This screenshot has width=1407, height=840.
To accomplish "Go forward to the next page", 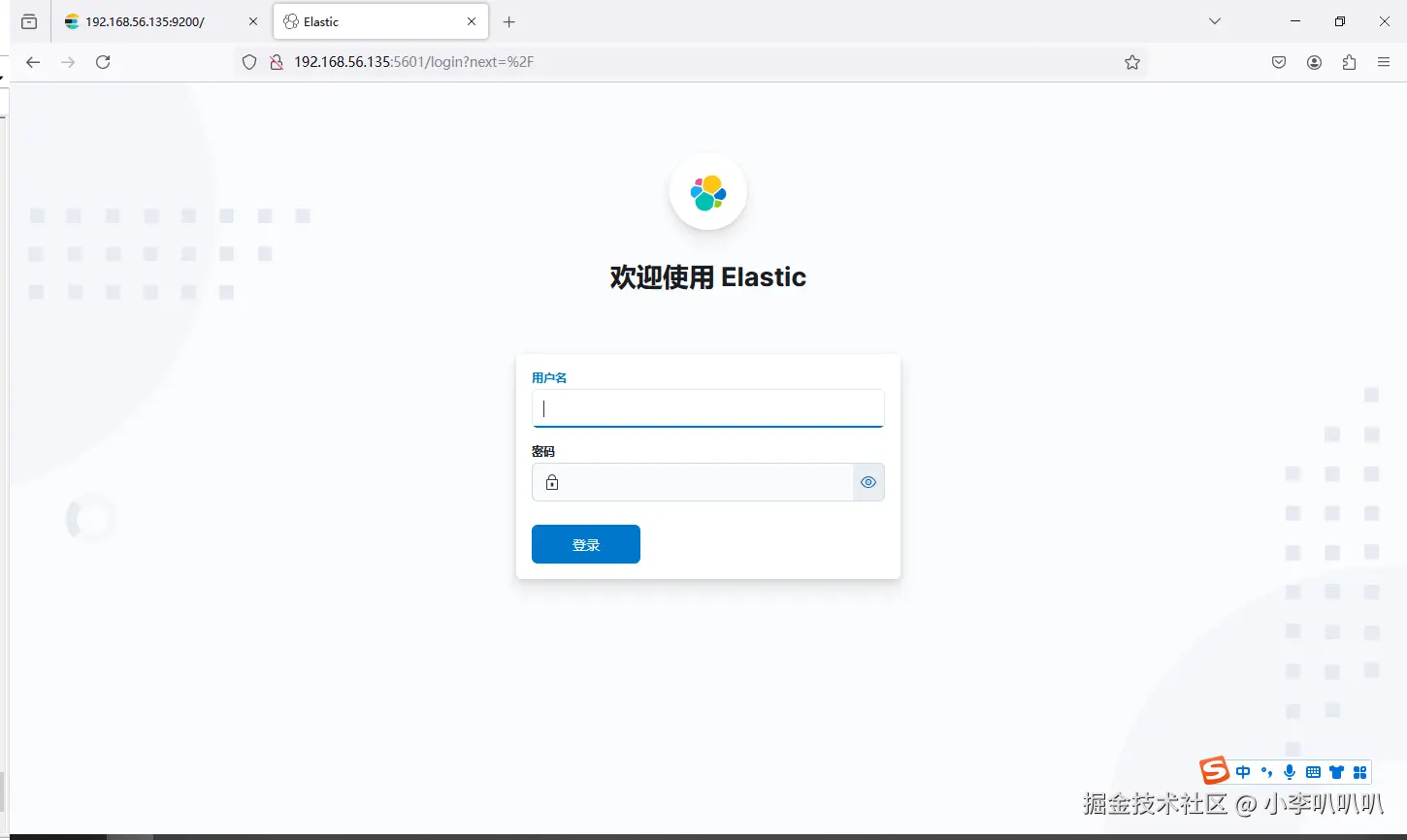I will click(68, 62).
